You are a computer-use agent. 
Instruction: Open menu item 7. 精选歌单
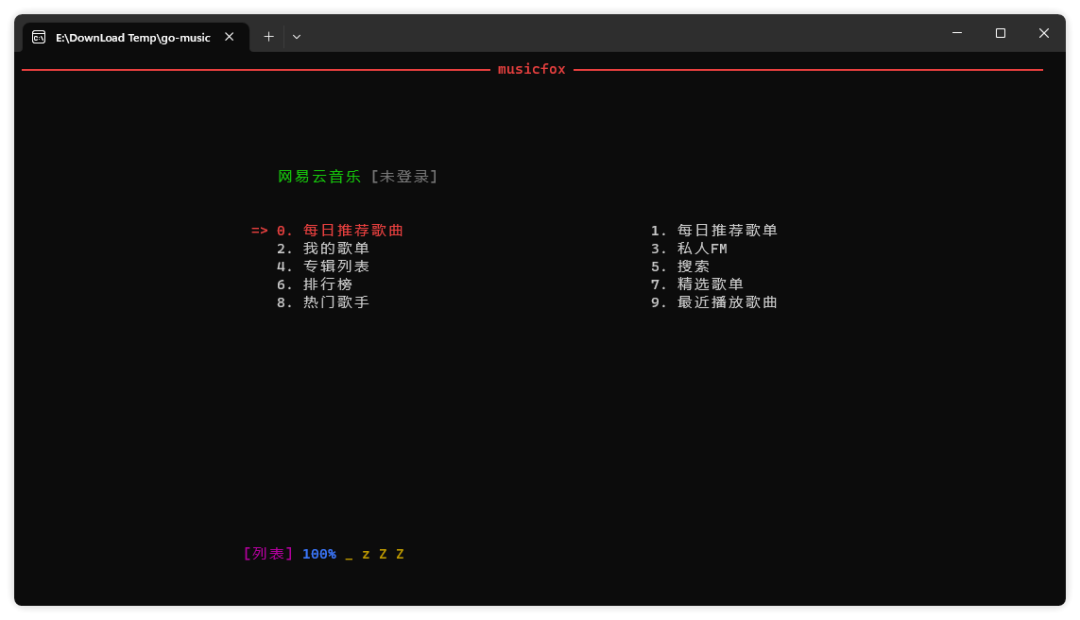tap(698, 284)
